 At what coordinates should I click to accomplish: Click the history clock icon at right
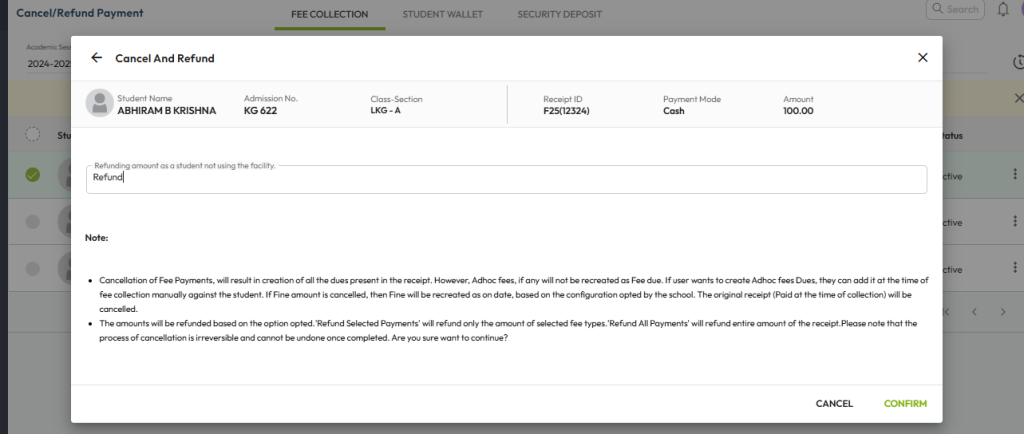pos(1018,63)
